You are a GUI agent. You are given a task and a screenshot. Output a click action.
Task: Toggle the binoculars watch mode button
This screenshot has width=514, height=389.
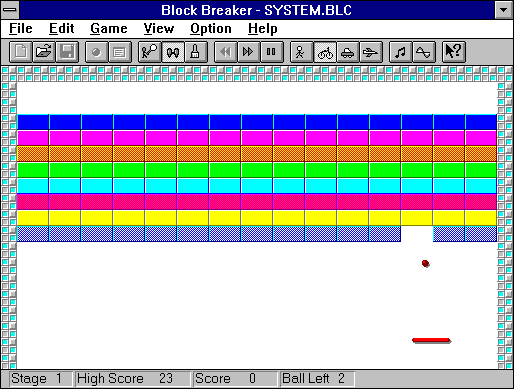coord(173,52)
